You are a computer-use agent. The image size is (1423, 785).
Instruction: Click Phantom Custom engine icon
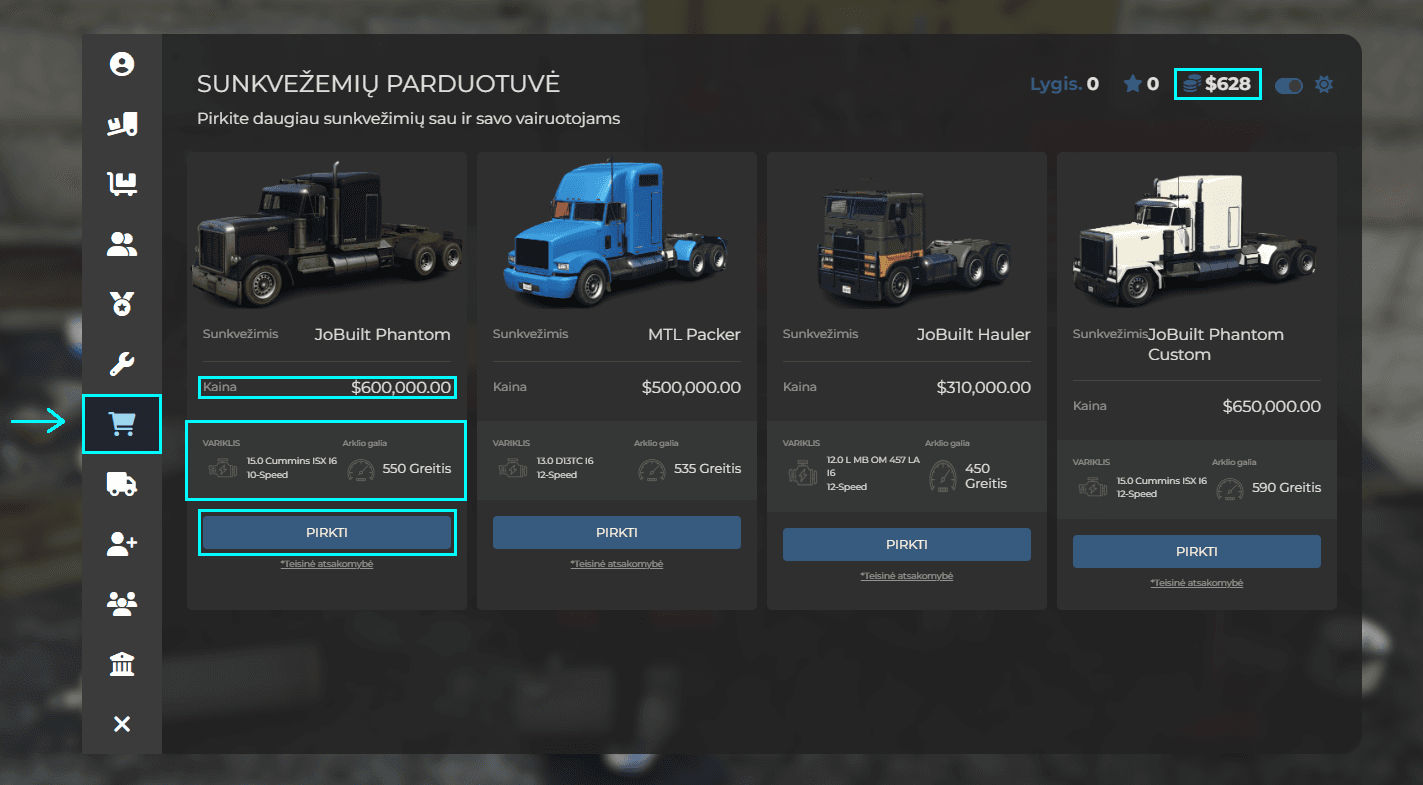tap(1093, 487)
